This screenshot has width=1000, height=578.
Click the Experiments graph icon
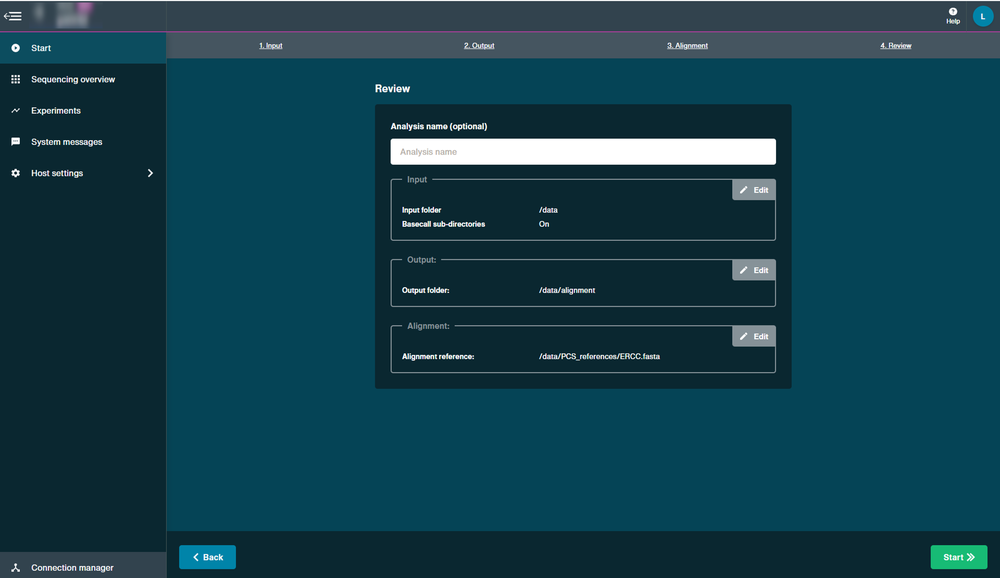point(15,110)
